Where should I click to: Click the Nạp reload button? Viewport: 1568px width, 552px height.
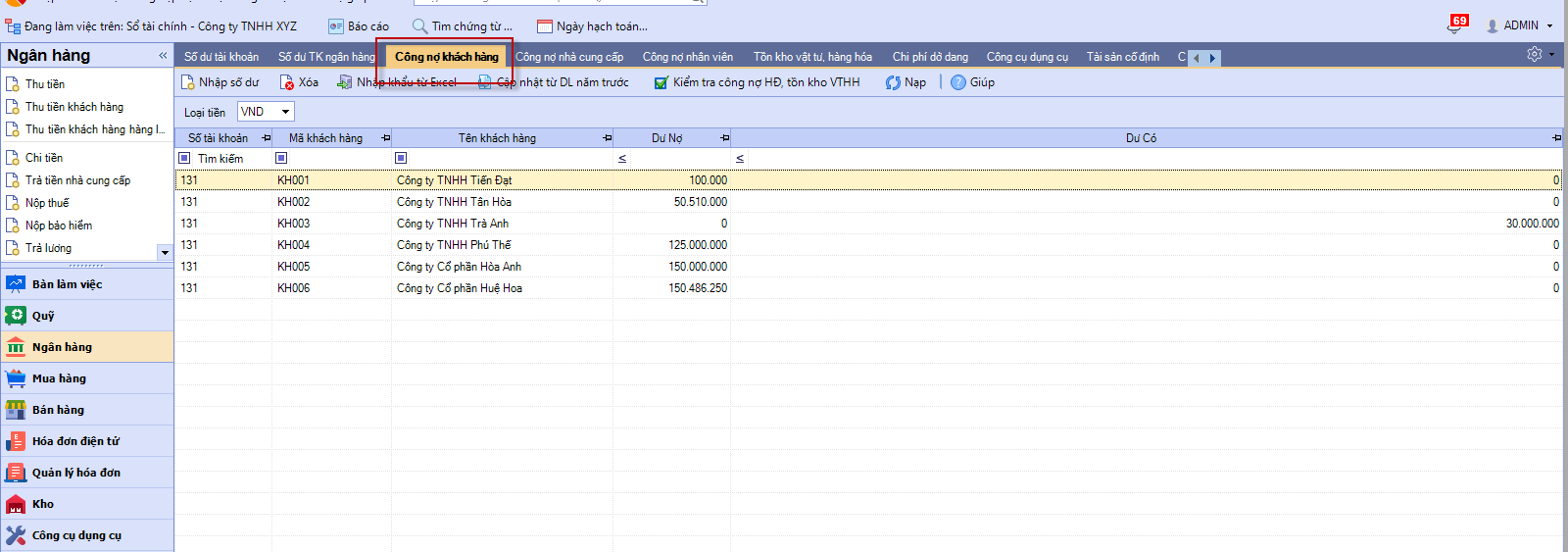906,82
